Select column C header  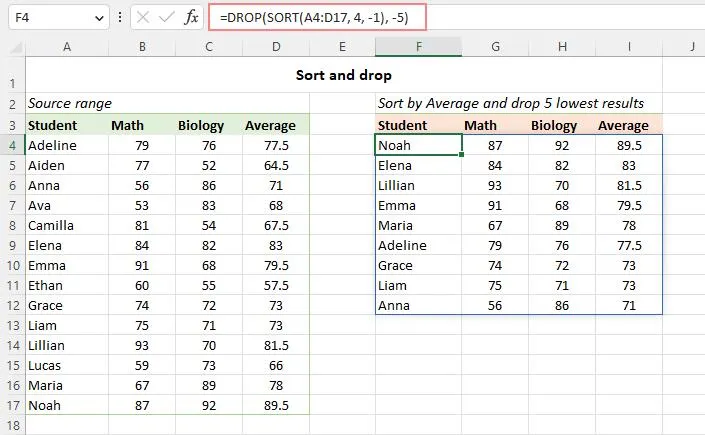pos(209,47)
